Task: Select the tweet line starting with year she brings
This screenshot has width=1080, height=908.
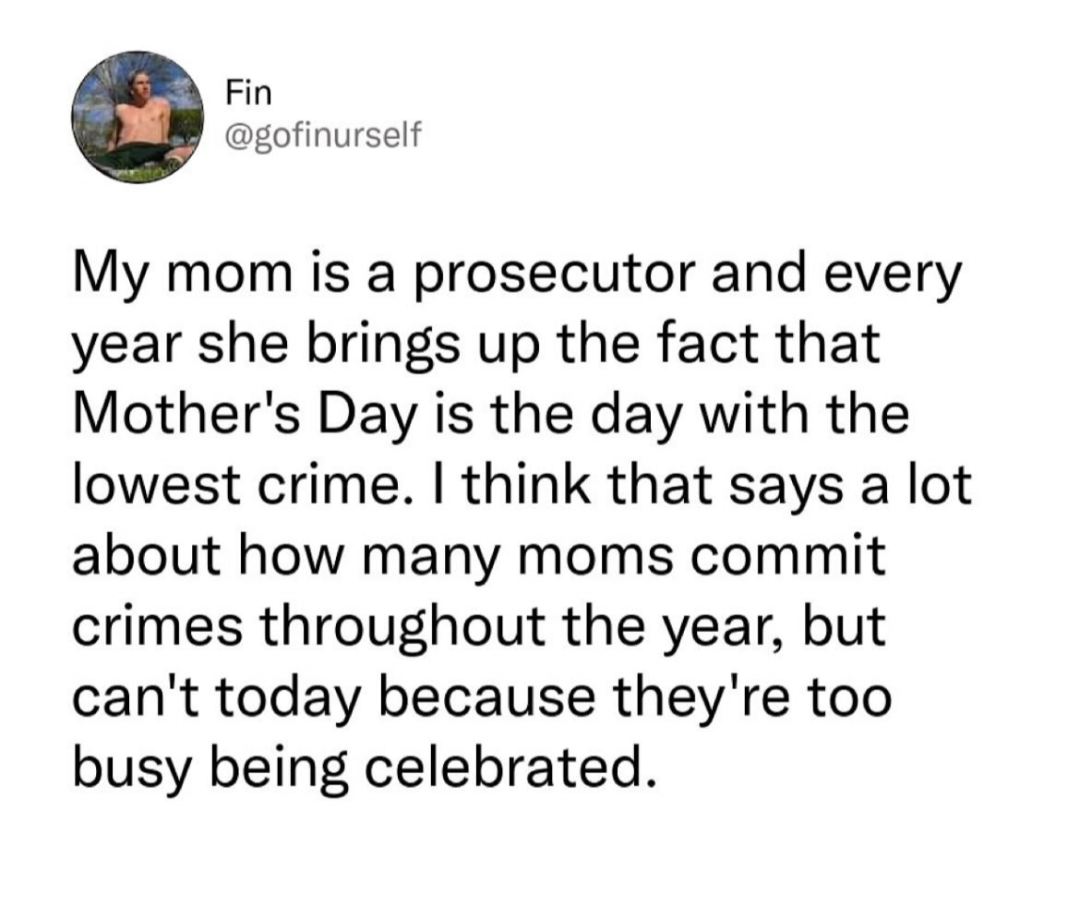Action: pos(477,344)
